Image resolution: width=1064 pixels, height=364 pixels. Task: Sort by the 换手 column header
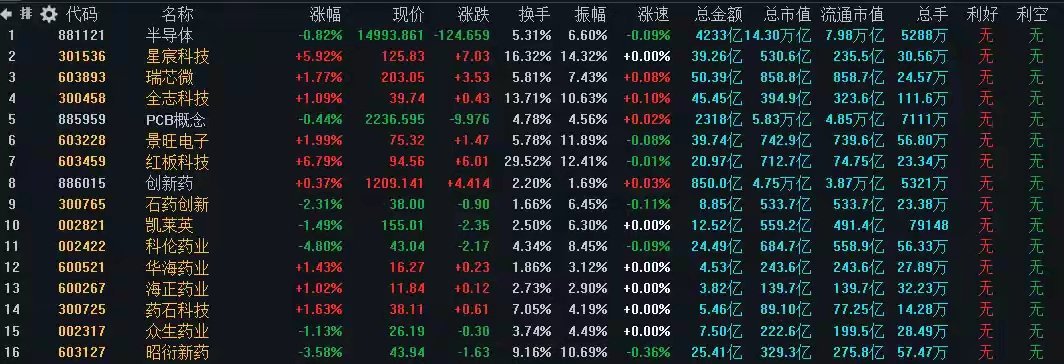click(535, 13)
